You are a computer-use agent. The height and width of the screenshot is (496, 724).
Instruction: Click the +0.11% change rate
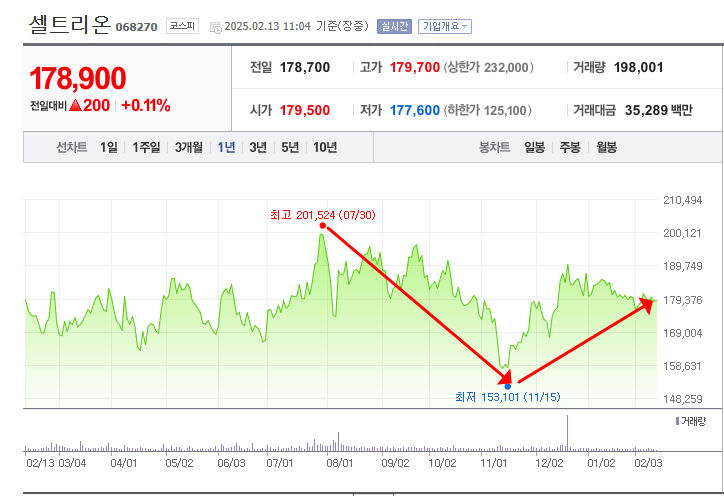(145, 105)
